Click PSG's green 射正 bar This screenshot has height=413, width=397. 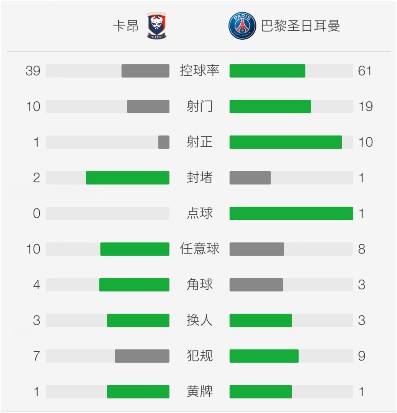[x=286, y=142]
